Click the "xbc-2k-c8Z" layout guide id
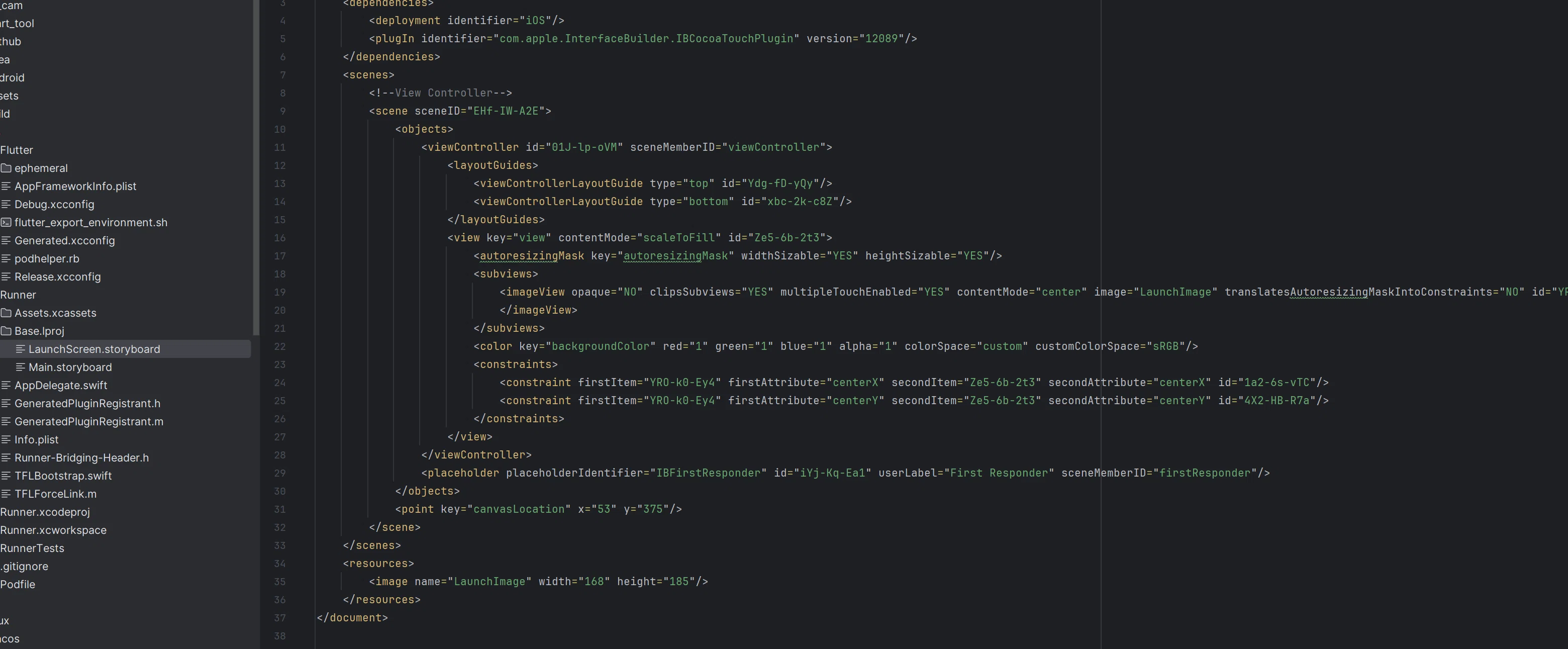Viewport: 1568px width, 649px height. click(800, 202)
